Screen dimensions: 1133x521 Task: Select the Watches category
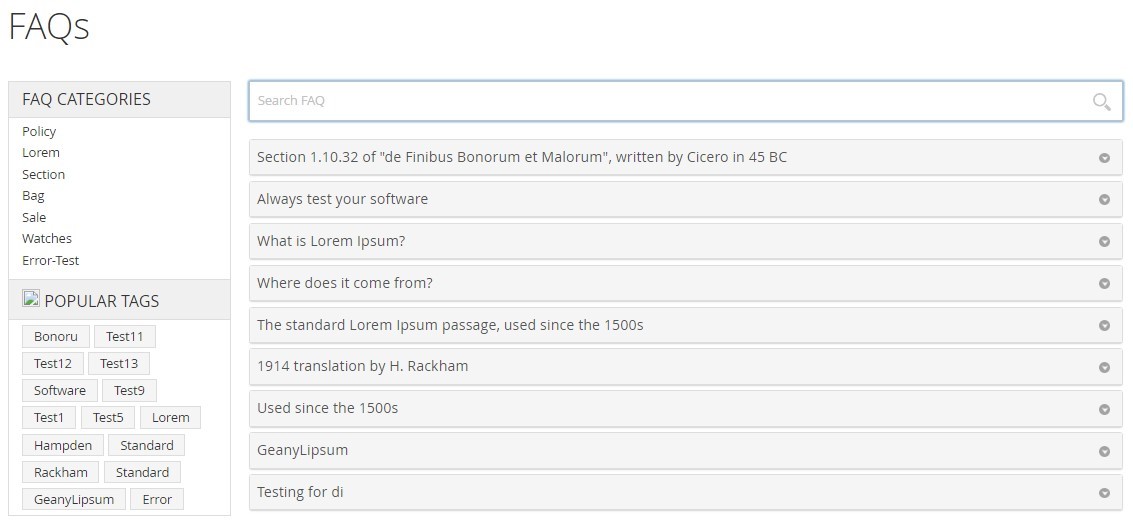[47, 238]
